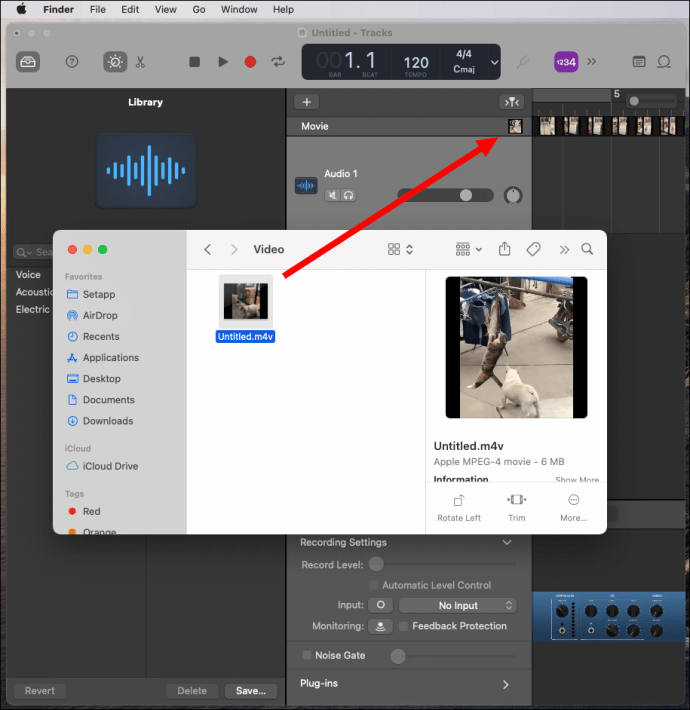
Task: Click the 4/4 Cmaj signature display
Action: [464, 62]
